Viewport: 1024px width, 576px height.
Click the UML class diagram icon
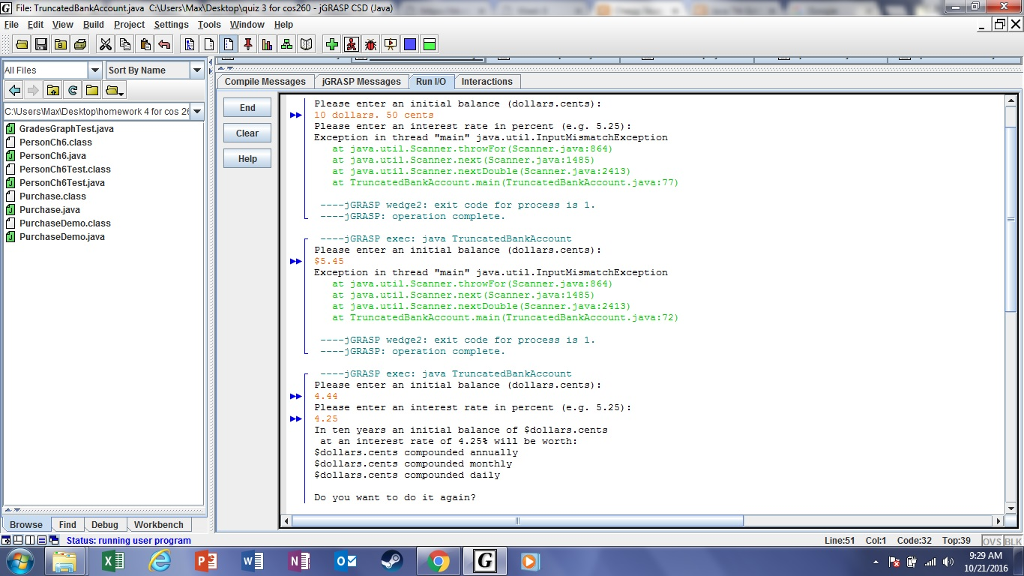(287, 44)
